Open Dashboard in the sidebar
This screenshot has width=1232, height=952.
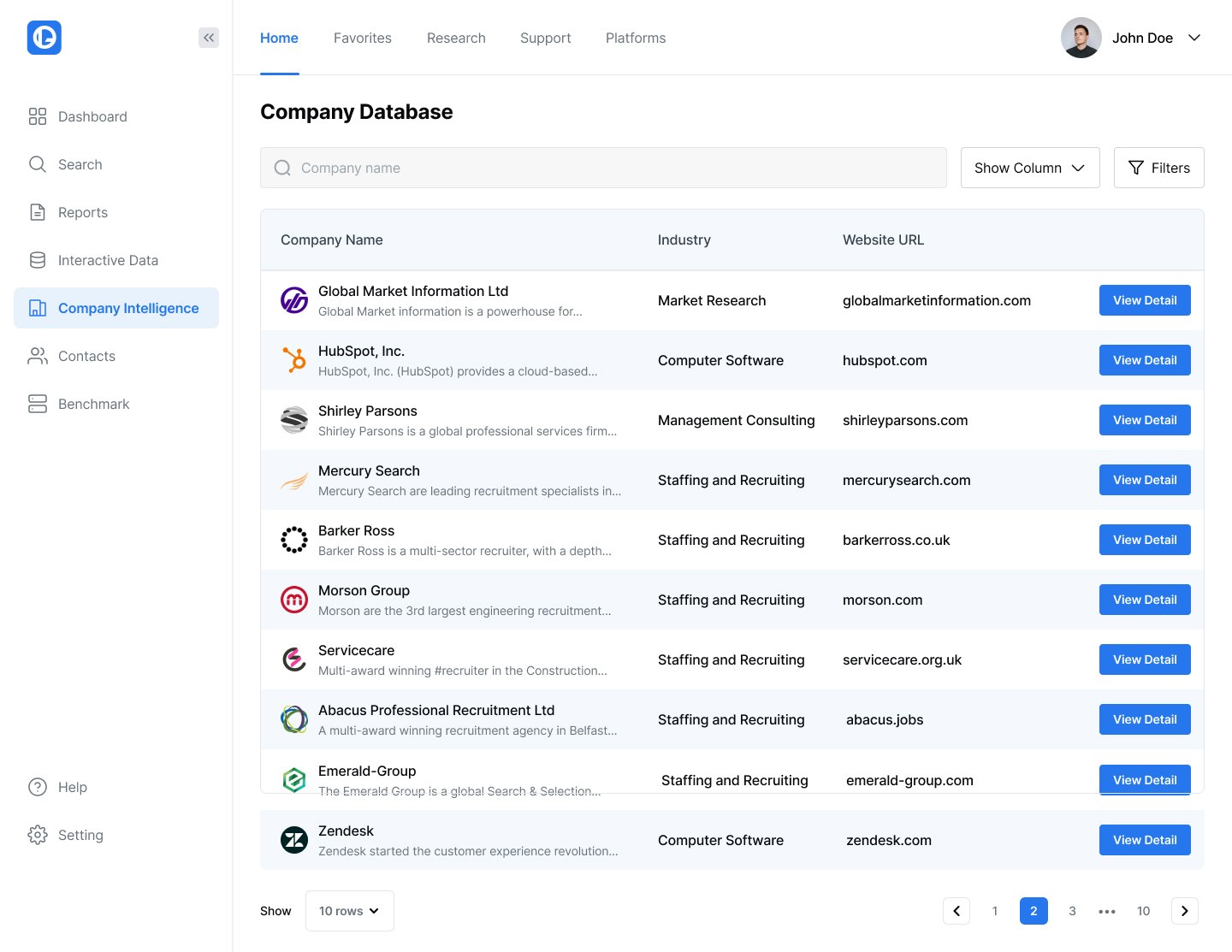pos(116,116)
